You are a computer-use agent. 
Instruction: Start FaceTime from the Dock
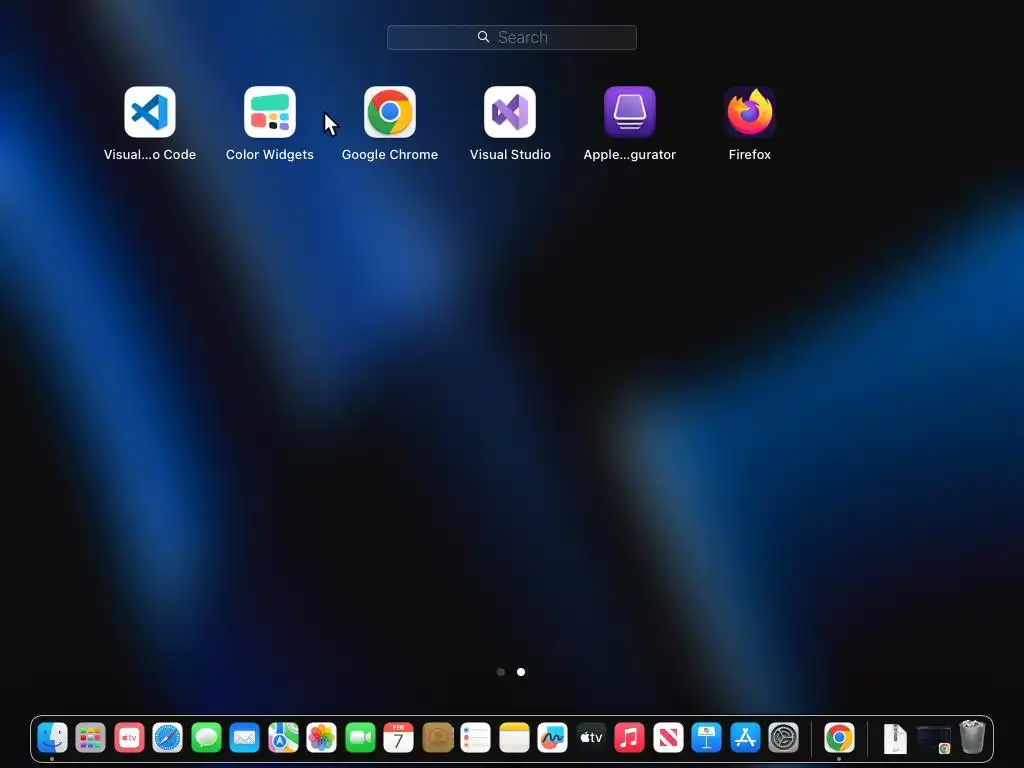(360, 738)
